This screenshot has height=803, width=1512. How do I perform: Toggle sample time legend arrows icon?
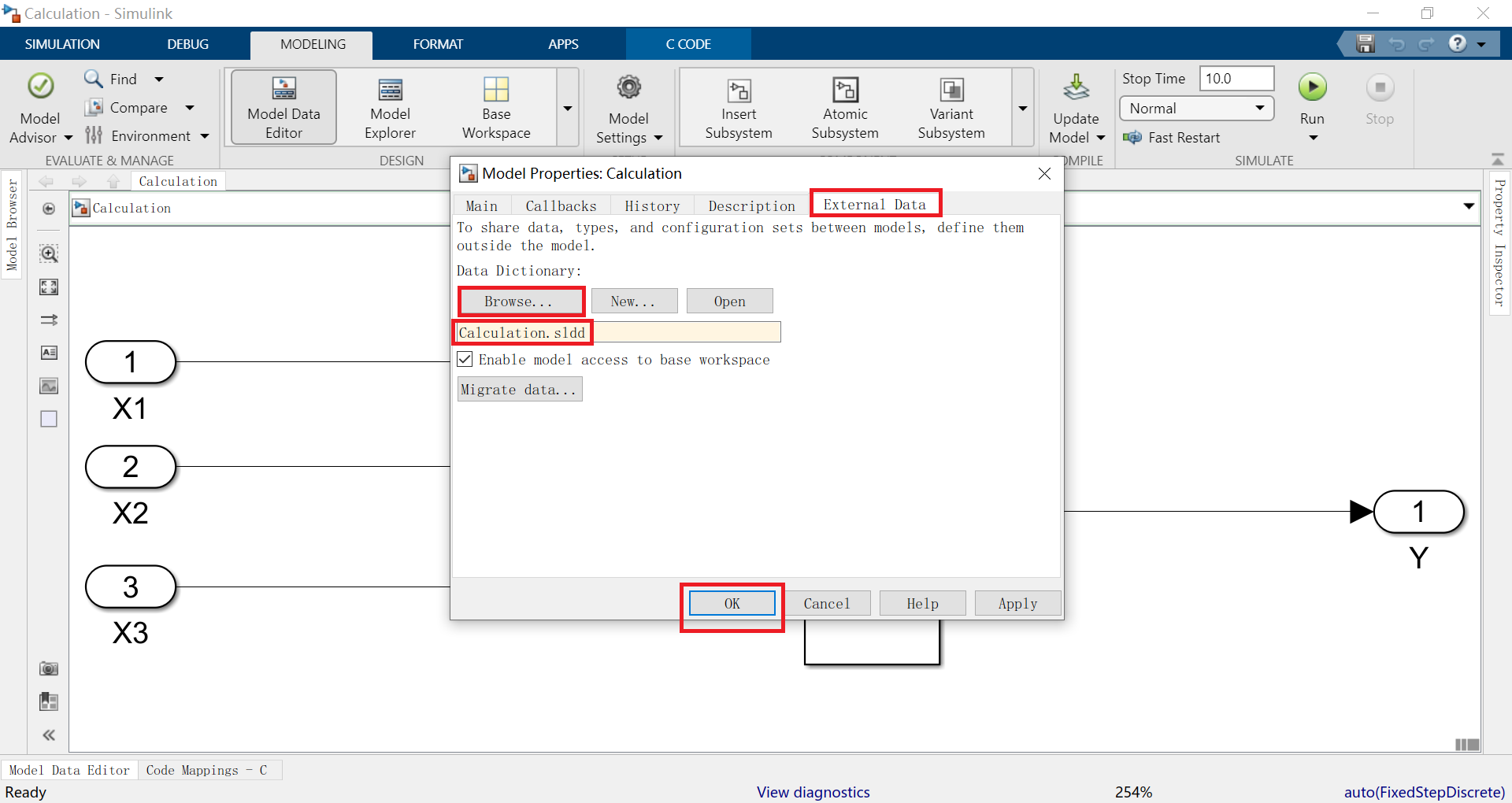[49, 320]
